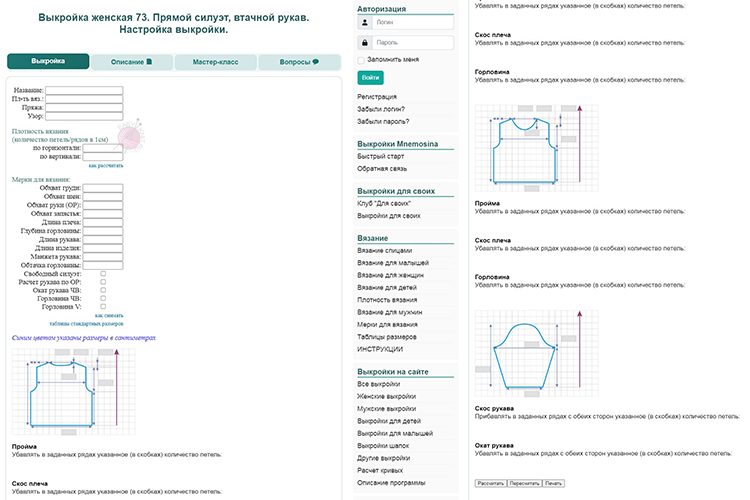Click the pink yarn ball logo
Screen dimensions: 750x500
[x=130, y=137]
